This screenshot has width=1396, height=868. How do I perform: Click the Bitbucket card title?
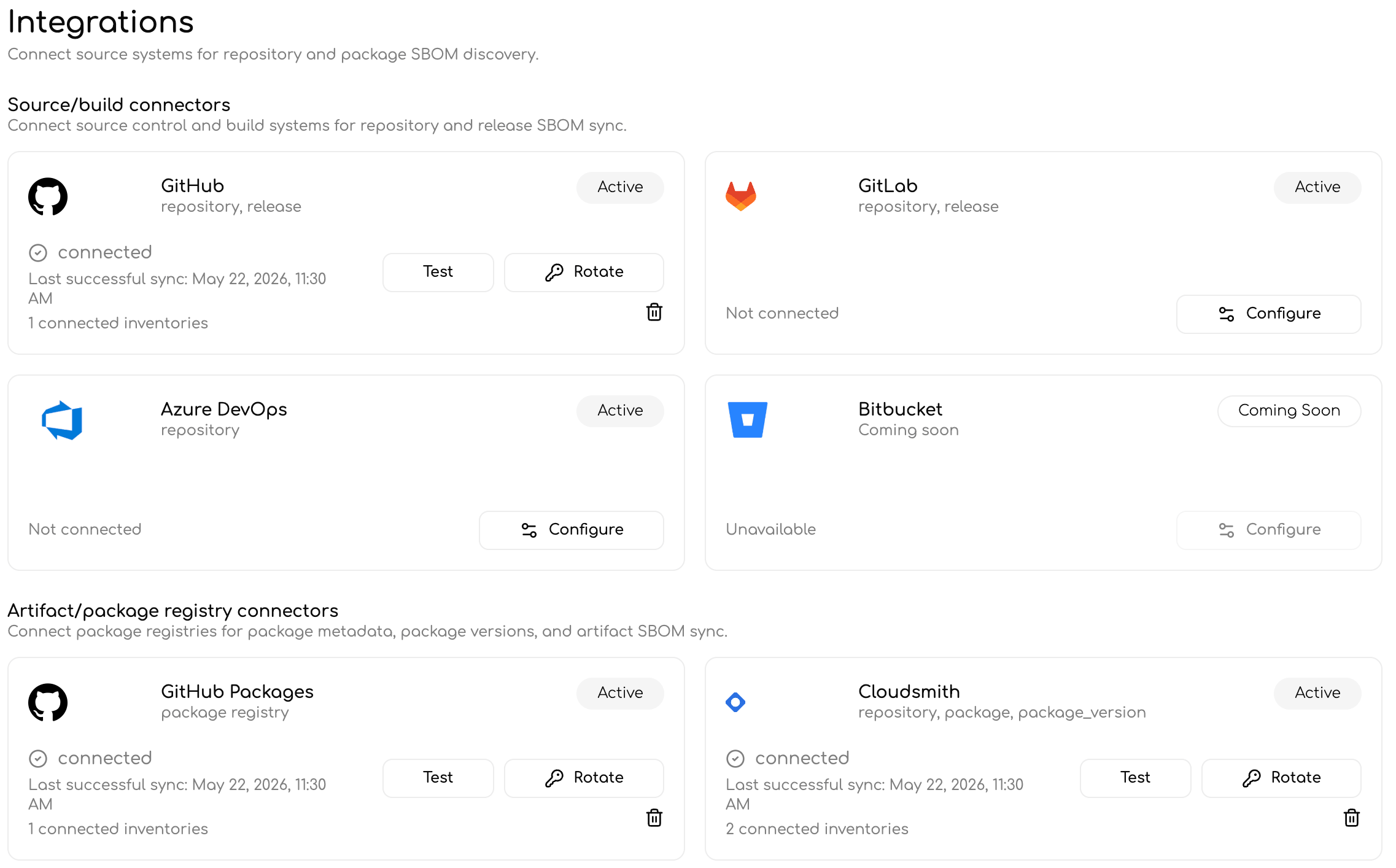click(x=900, y=409)
